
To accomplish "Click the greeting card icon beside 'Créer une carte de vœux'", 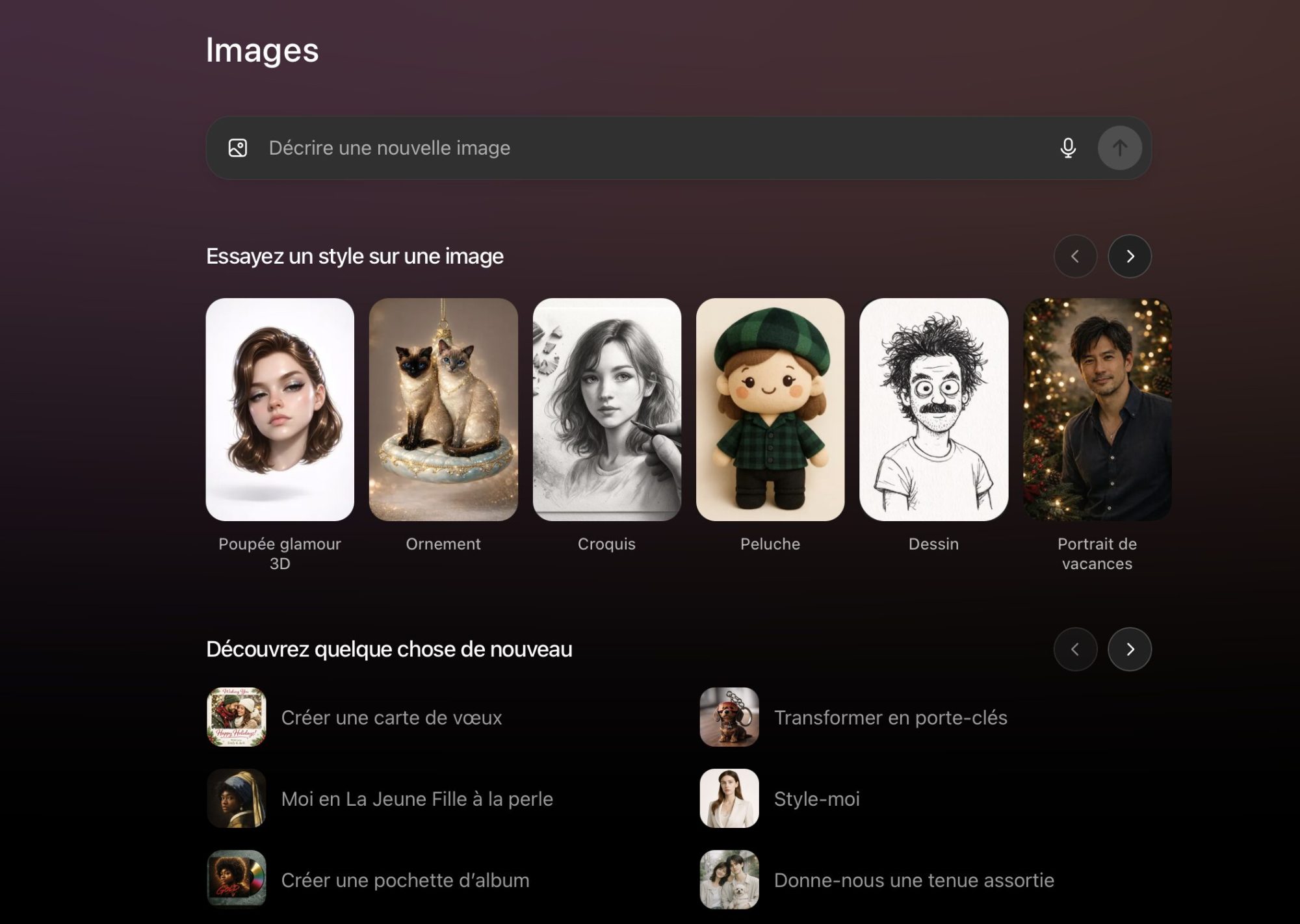I will tap(237, 717).
